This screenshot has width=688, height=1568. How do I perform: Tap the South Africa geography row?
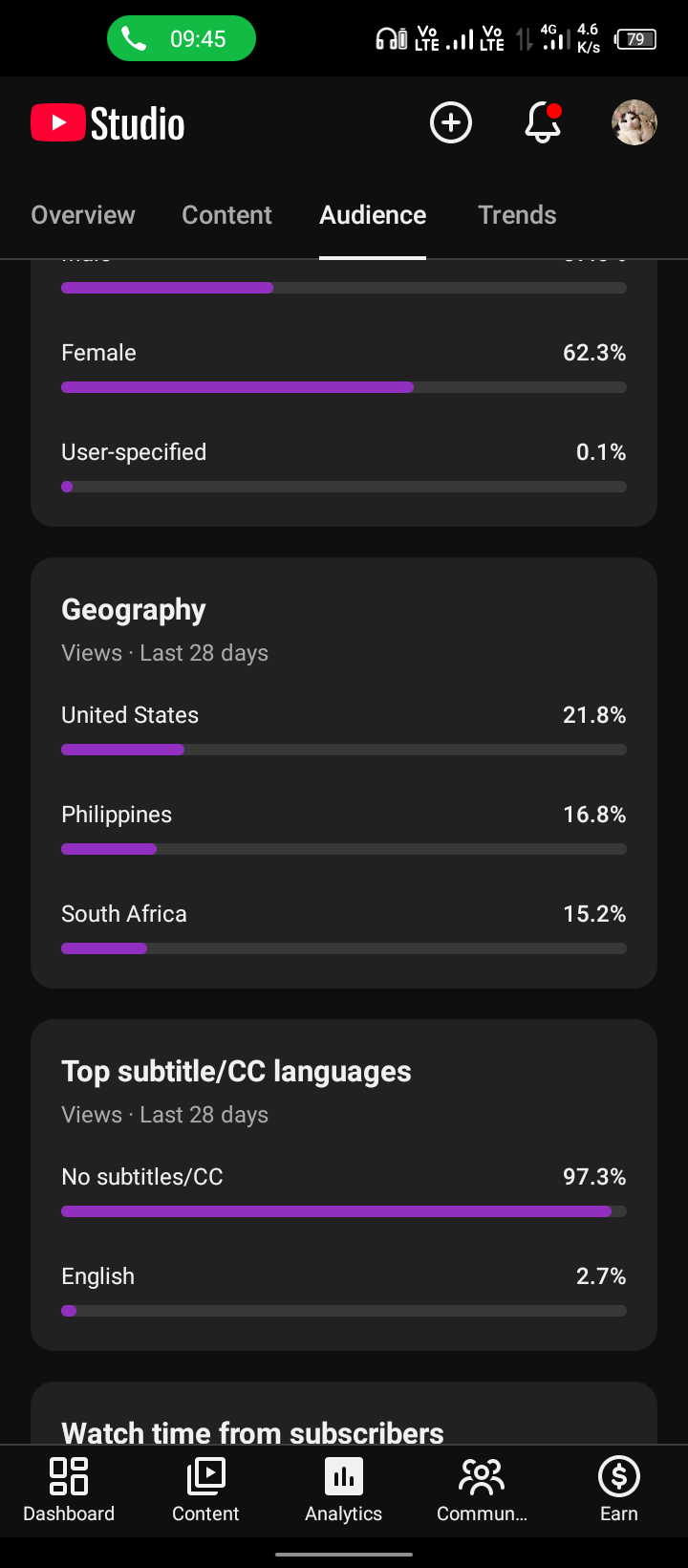344,929
